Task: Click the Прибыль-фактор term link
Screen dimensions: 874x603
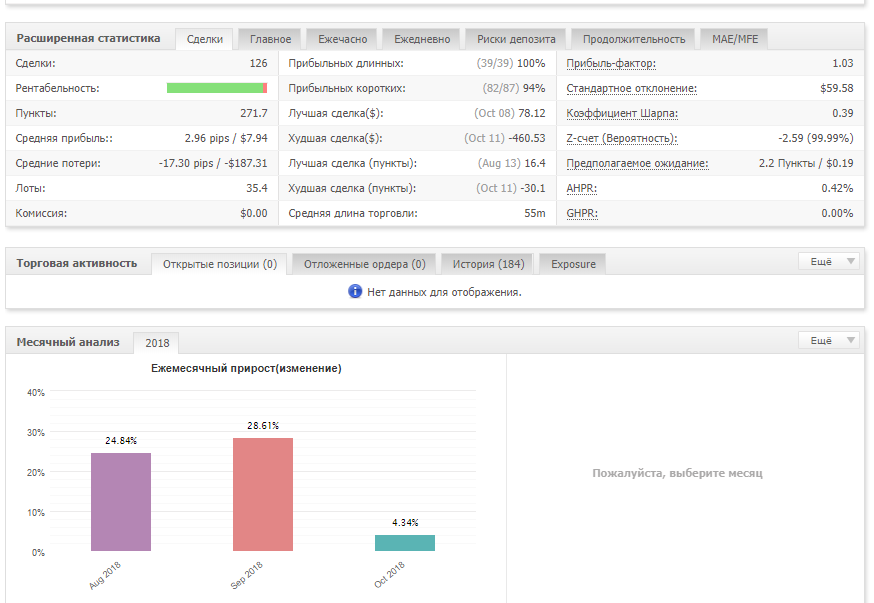Action: click(611, 64)
